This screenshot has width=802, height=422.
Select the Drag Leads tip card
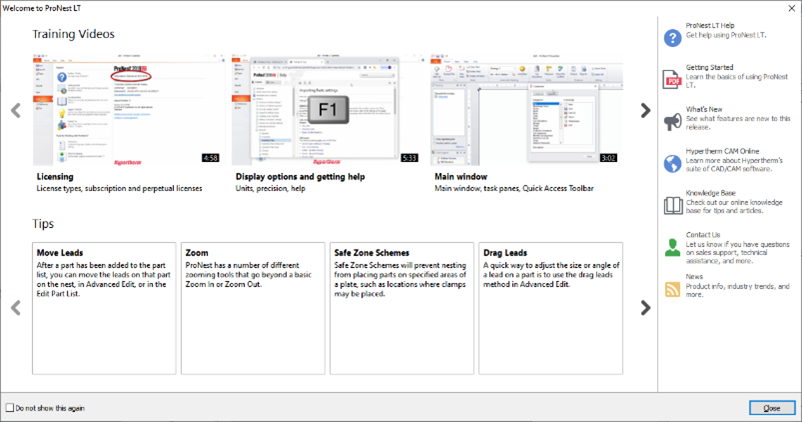(551, 308)
